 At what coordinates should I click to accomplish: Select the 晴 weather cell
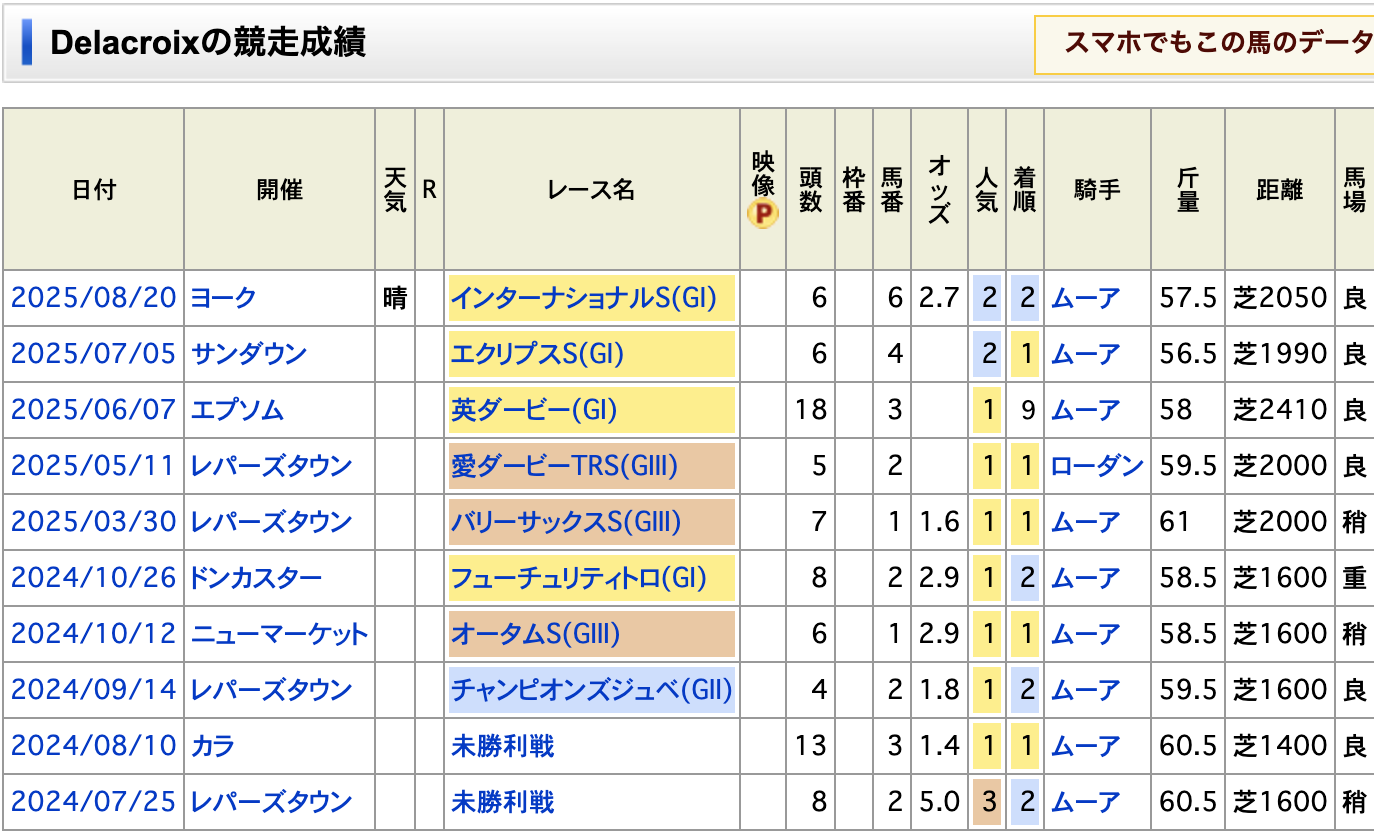coord(395,298)
